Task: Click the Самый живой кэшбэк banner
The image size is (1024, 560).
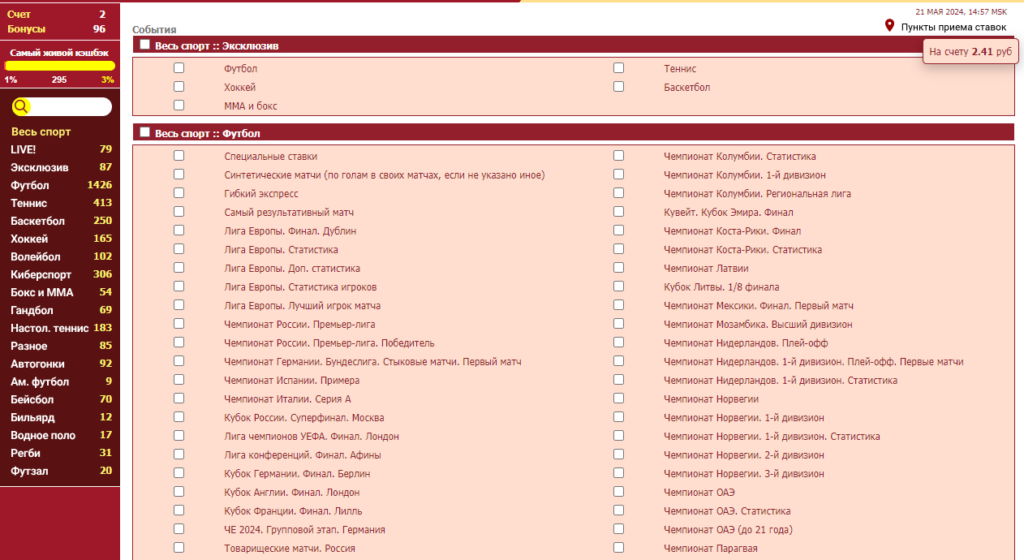Action: [59, 52]
